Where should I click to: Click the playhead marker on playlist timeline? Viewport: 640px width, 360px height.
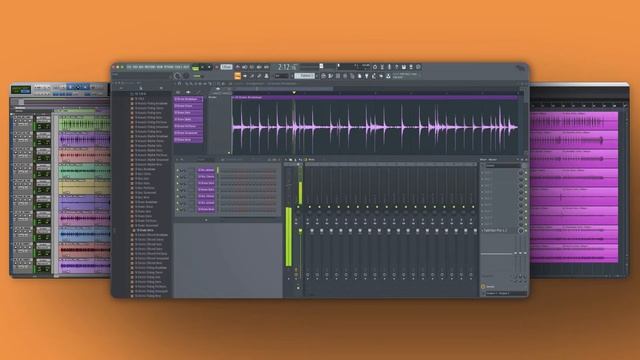[x=294, y=93]
